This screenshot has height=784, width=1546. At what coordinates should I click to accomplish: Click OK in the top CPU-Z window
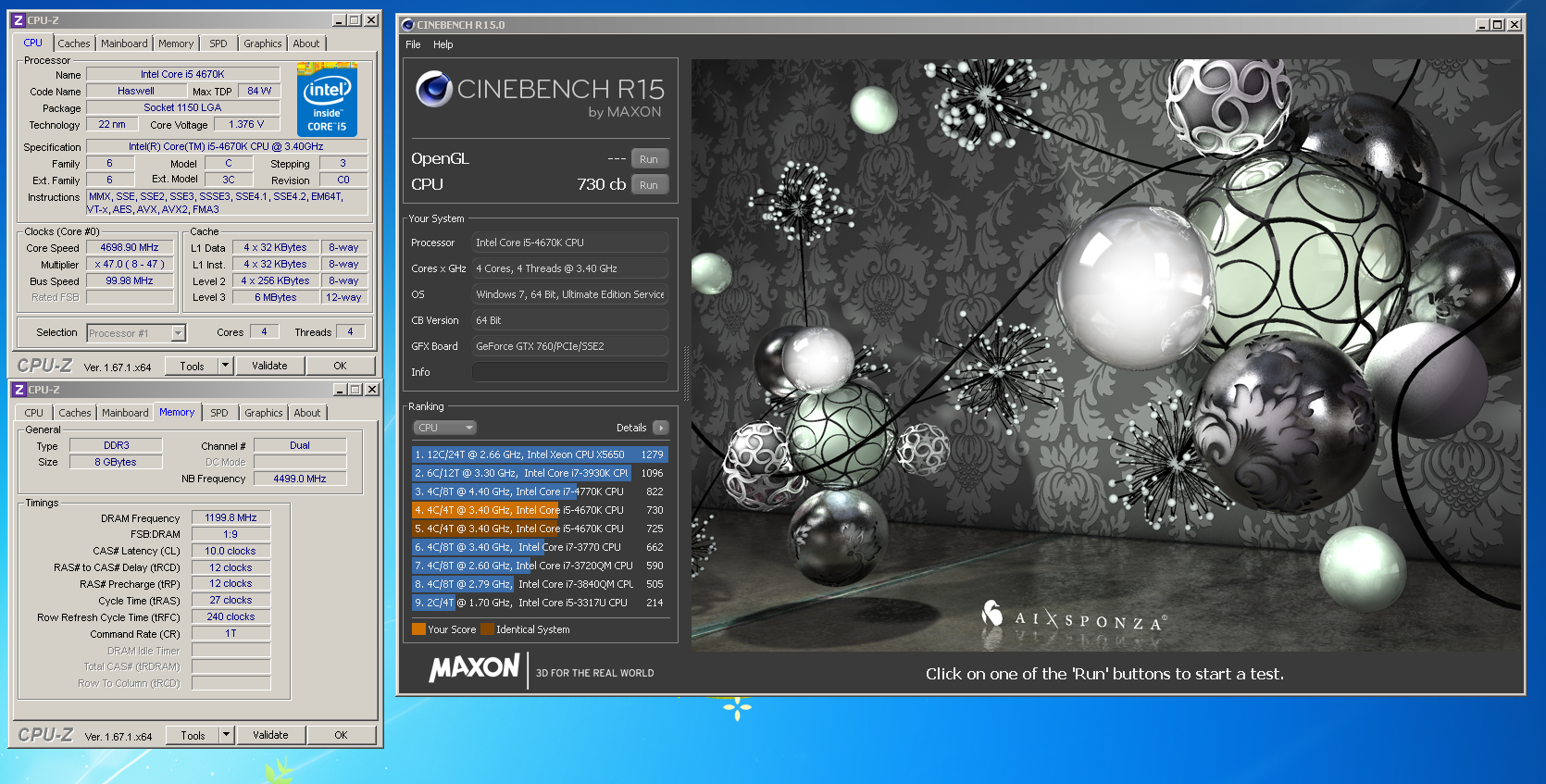(340, 366)
